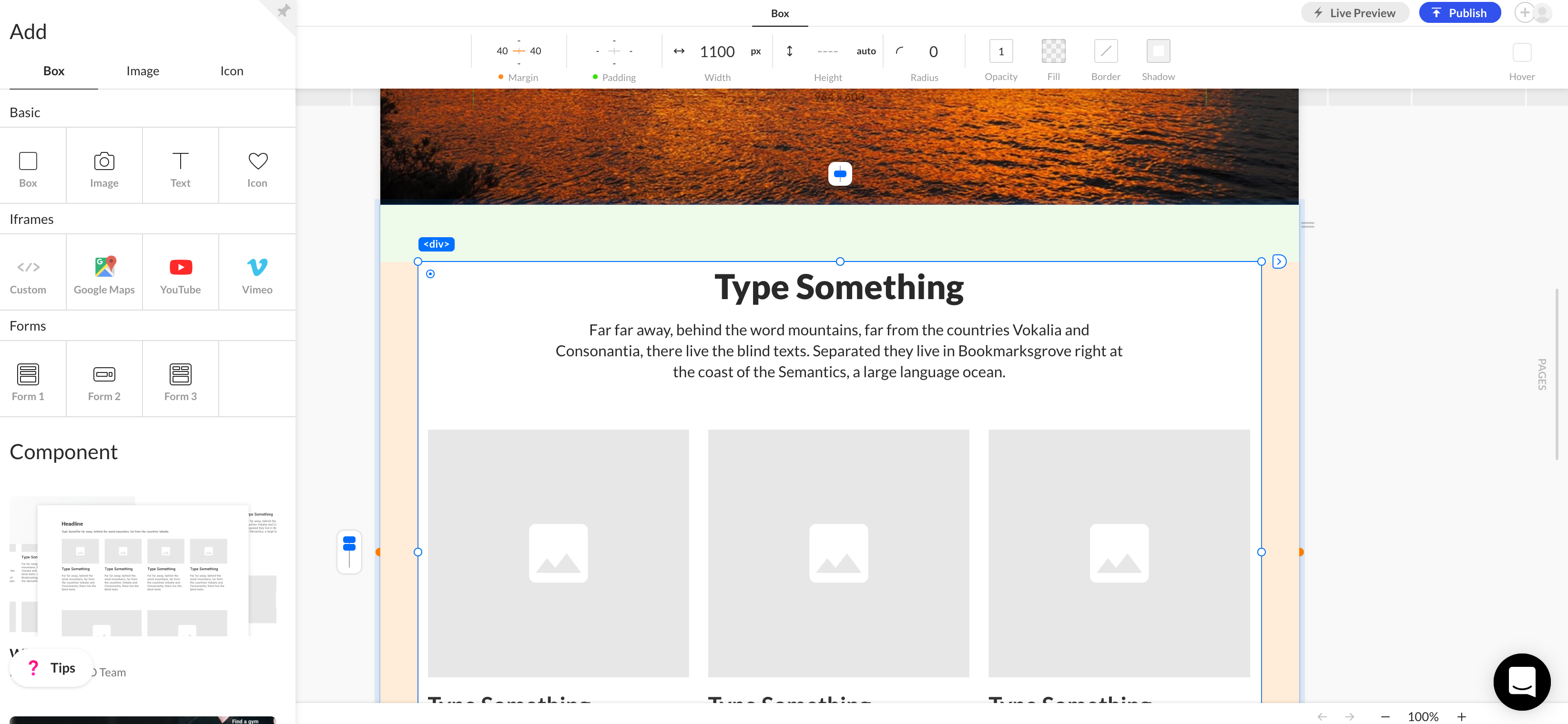Switch to the Box tab
This screenshot has width=1568, height=724.
click(x=53, y=70)
